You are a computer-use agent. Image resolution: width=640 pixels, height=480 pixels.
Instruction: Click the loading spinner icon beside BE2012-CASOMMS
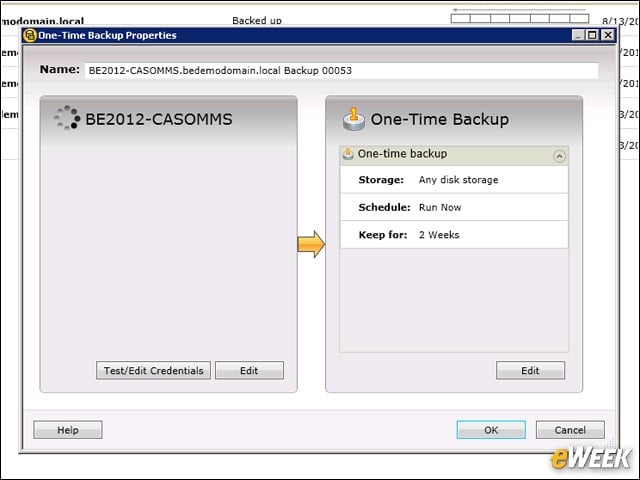pyautogui.click(x=67, y=118)
